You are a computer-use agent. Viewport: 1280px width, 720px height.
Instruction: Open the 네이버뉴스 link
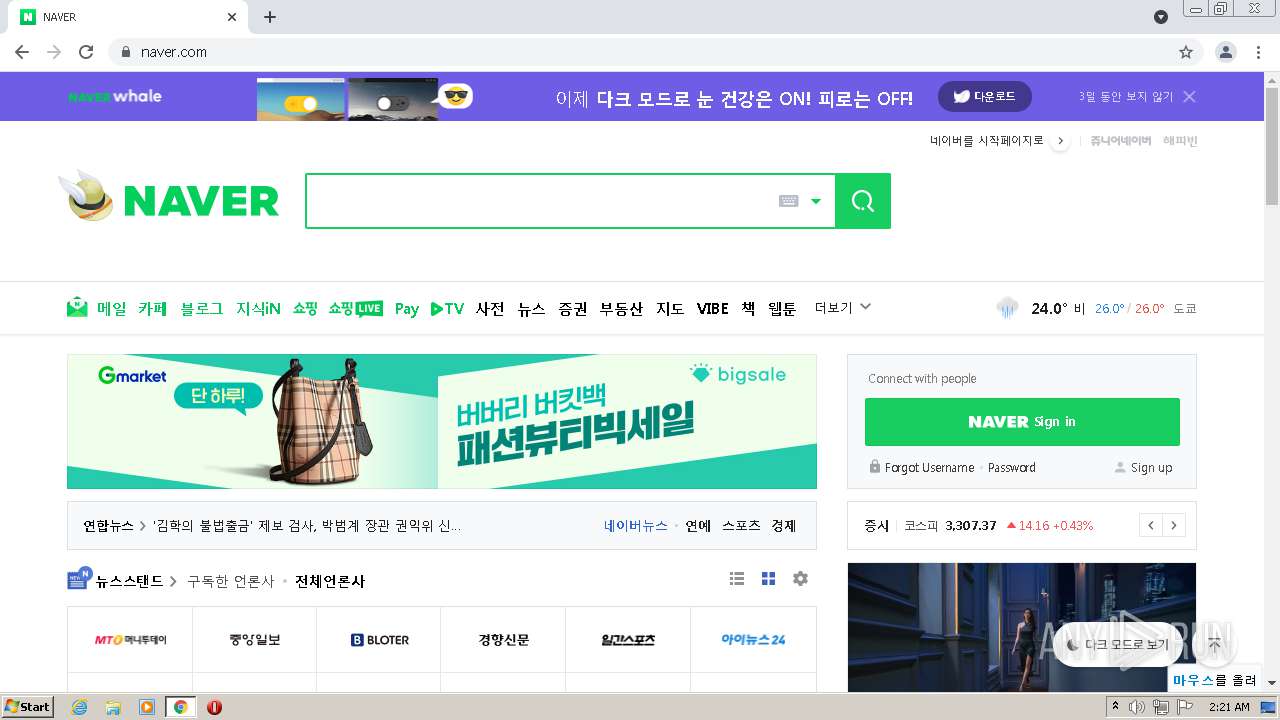(x=636, y=526)
